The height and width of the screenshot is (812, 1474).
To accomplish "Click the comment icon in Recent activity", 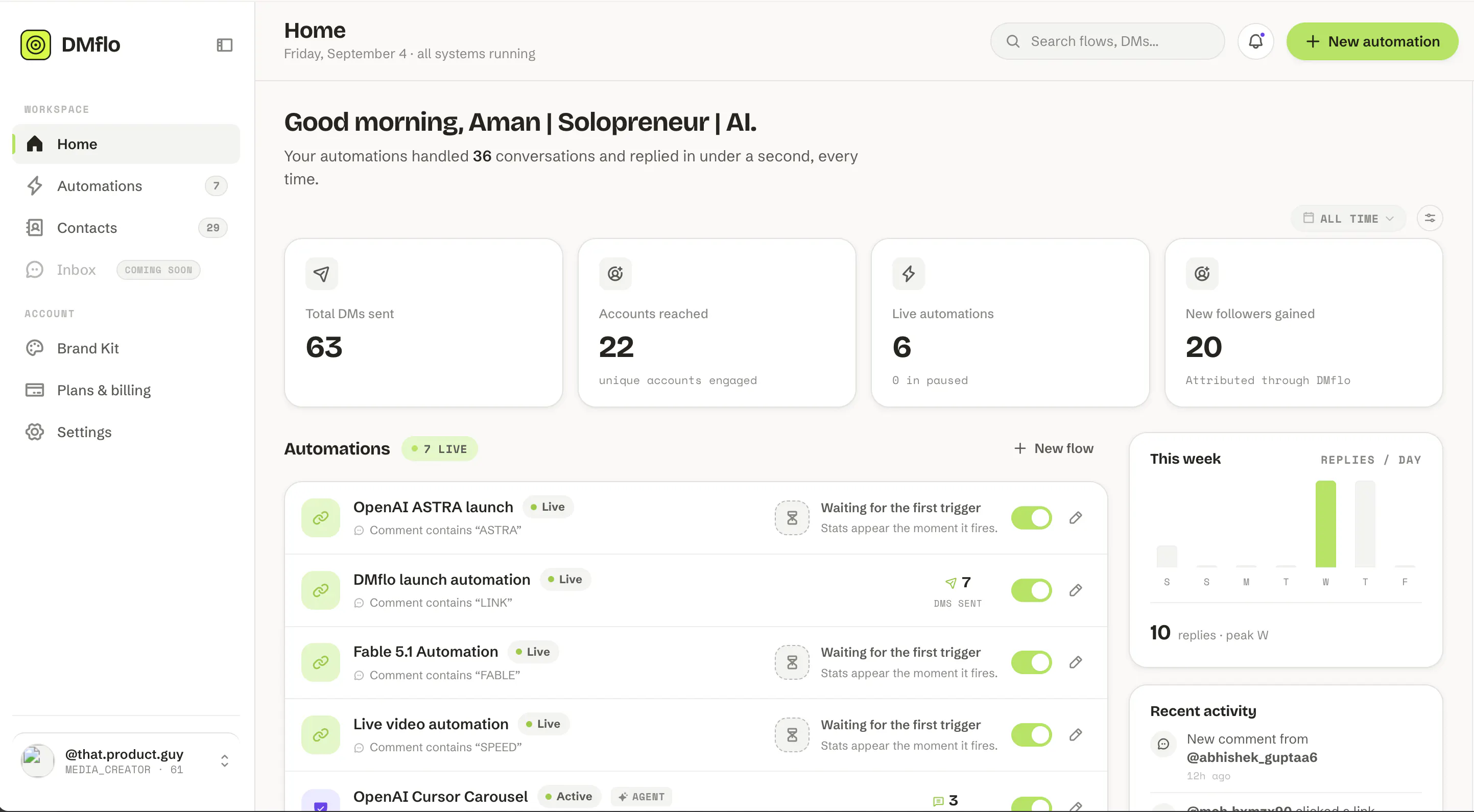I will pyautogui.click(x=1163, y=744).
